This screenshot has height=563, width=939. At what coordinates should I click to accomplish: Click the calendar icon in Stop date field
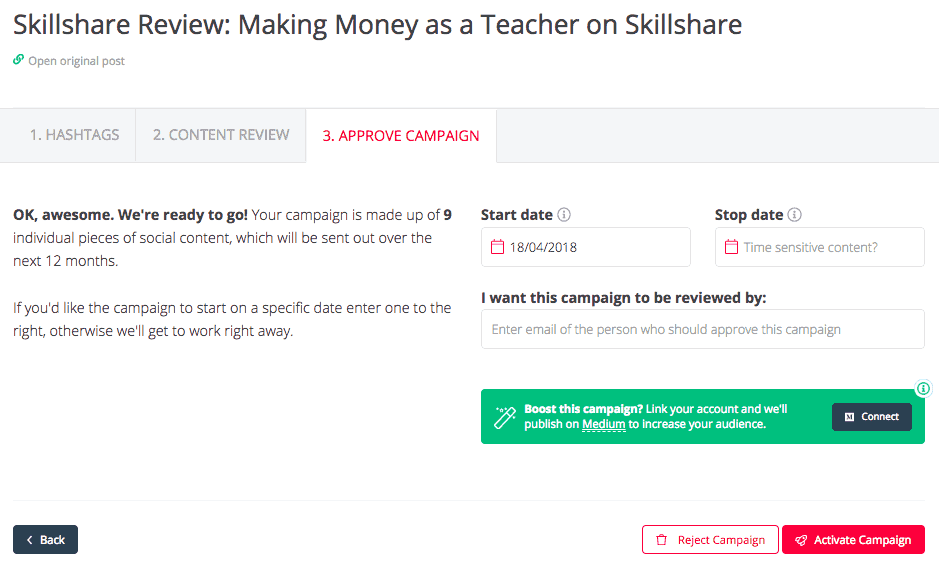point(731,247)
